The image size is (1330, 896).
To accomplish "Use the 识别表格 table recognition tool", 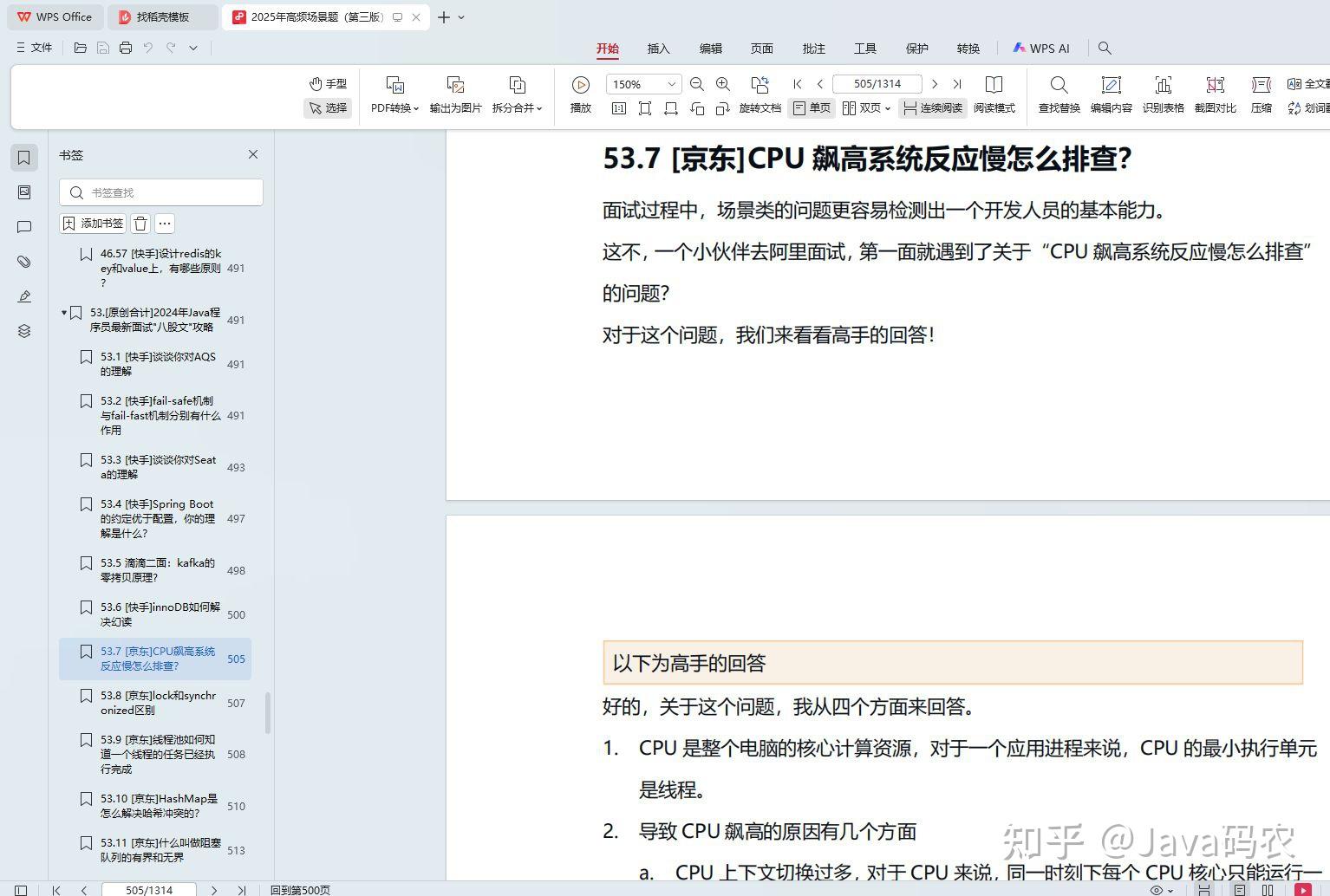I will (x=1163, y=94).
